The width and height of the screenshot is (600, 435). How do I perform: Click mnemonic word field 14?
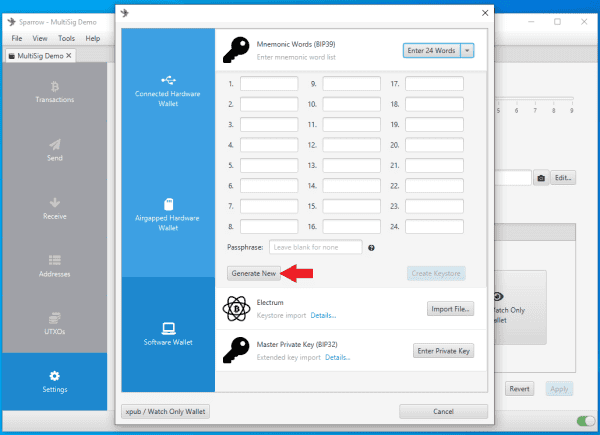(352, 186)
